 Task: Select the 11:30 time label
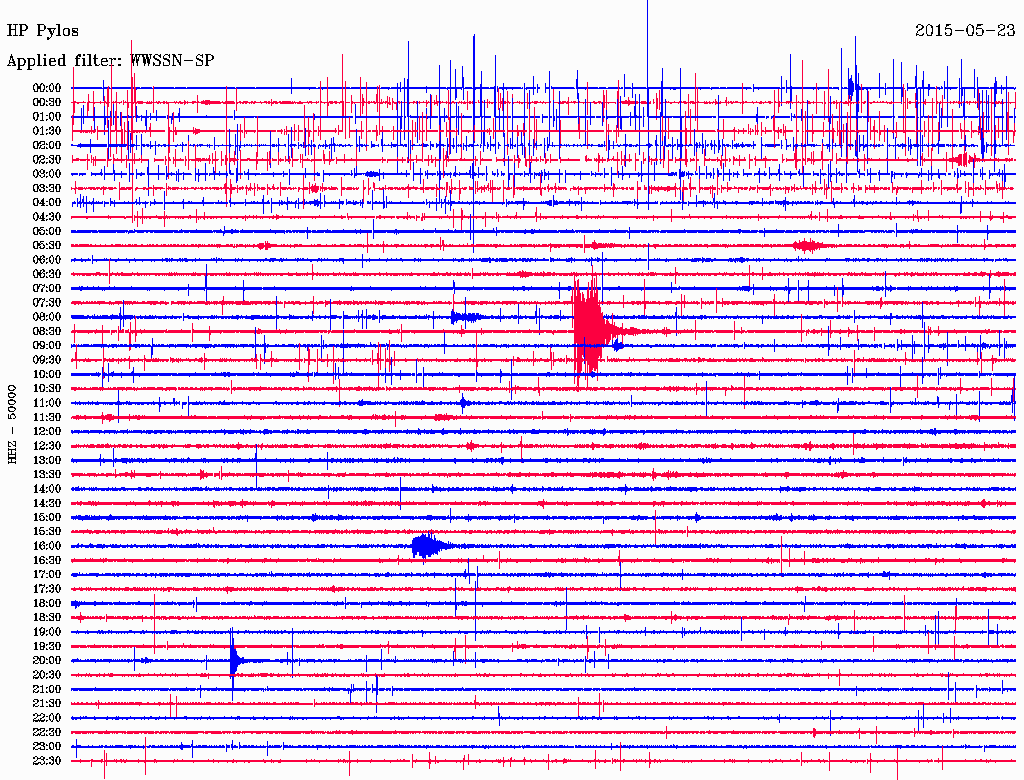tap(47, 417)
